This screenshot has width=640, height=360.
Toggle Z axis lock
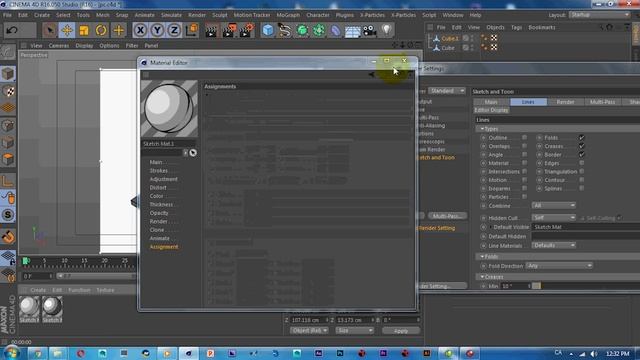pos(175,30)
